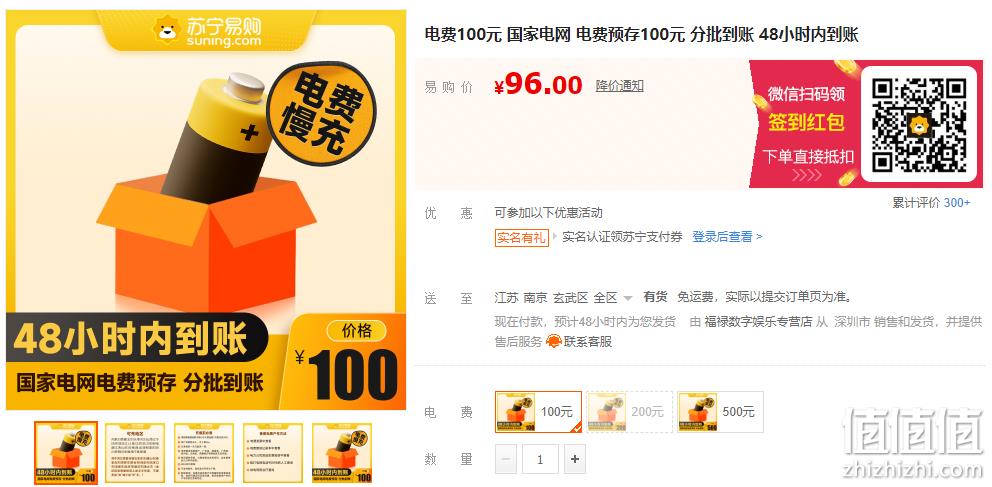Click the quantity input field
This screenshot has height=487, width=992.
tap(540, 459)
